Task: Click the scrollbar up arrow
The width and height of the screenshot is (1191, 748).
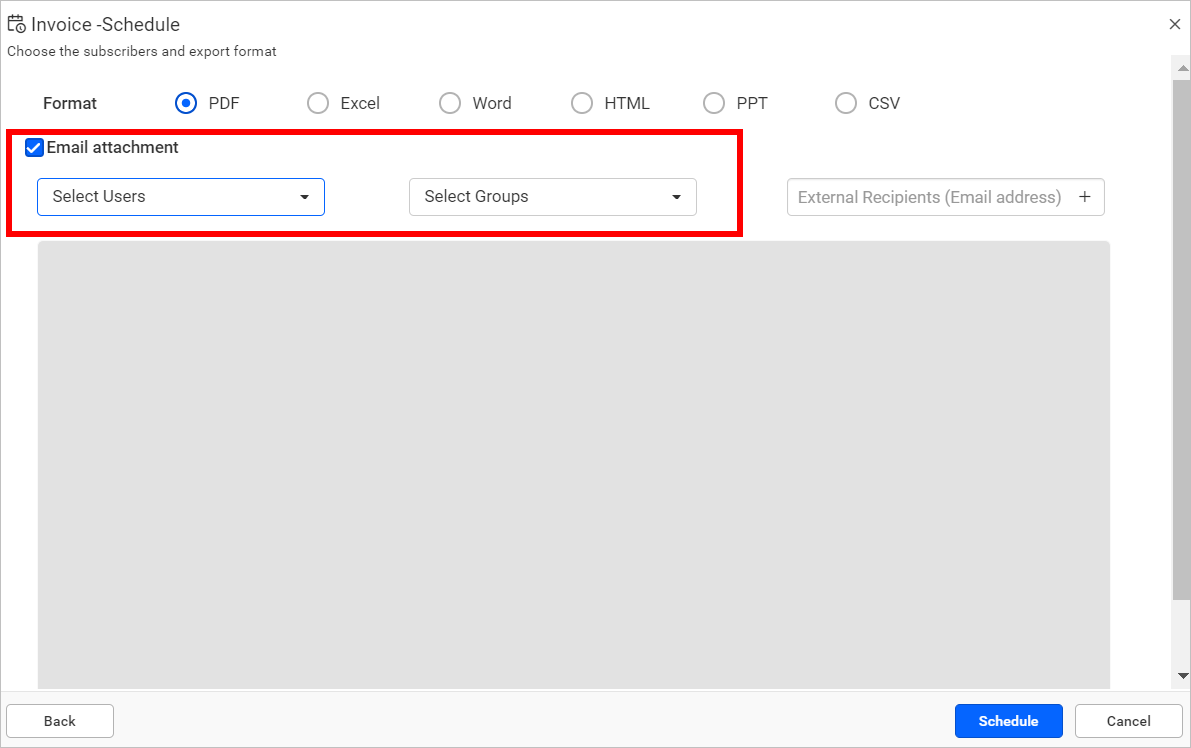Action: click(1182, 67)
